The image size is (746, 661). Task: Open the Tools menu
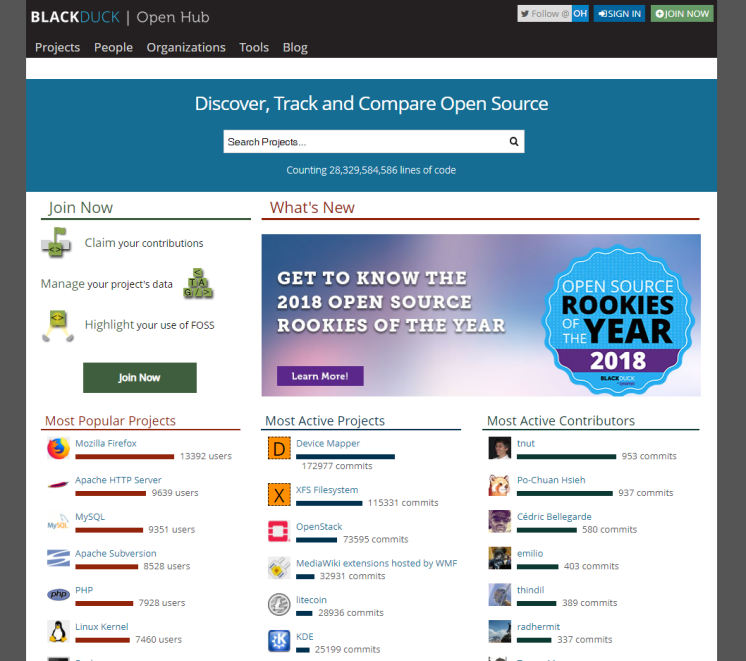click(x=254, y=48)
